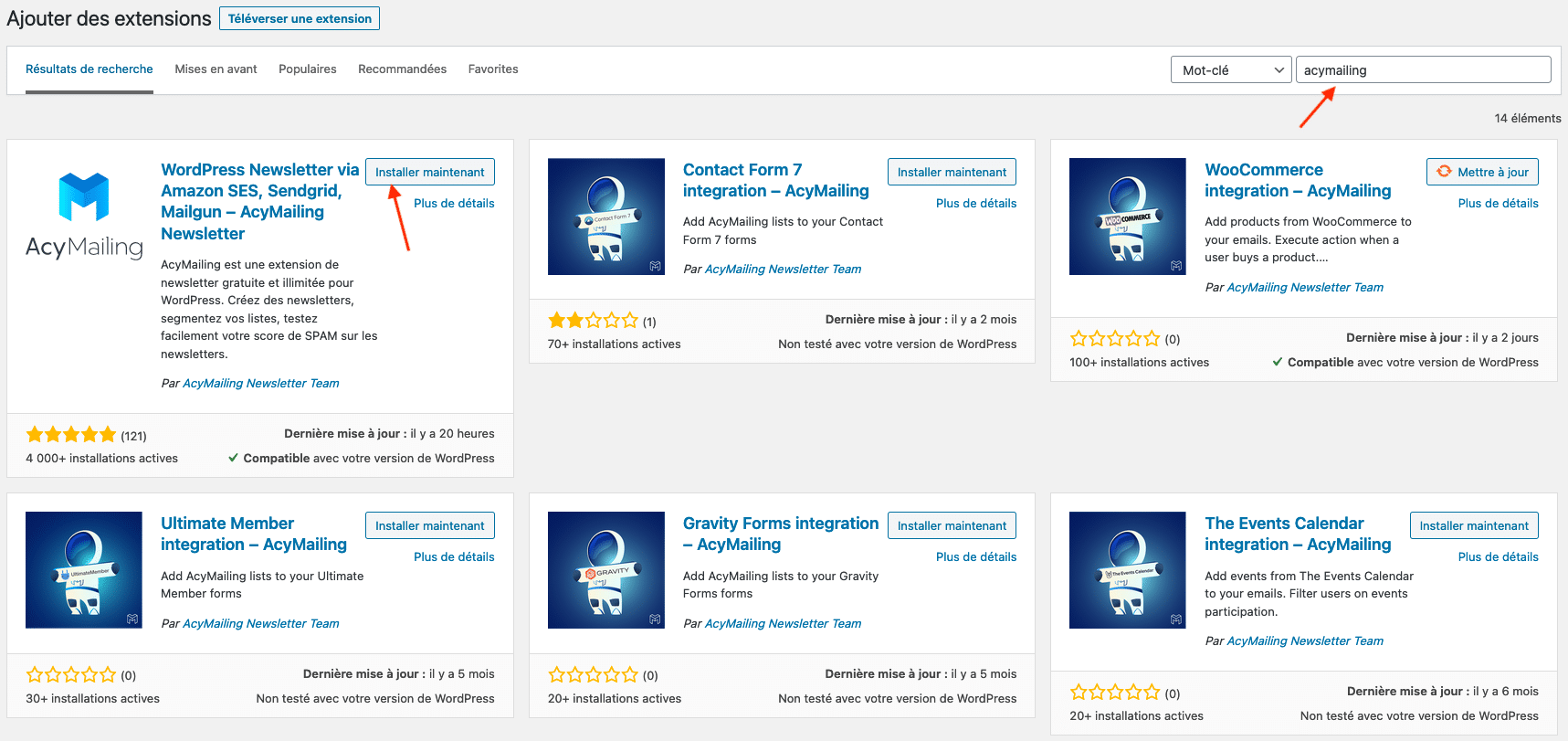Image resolution: width=1568 pixels, height=741 pixels.
Task: Click the plugin search field containing acymailing
Action: point(1422,70)
